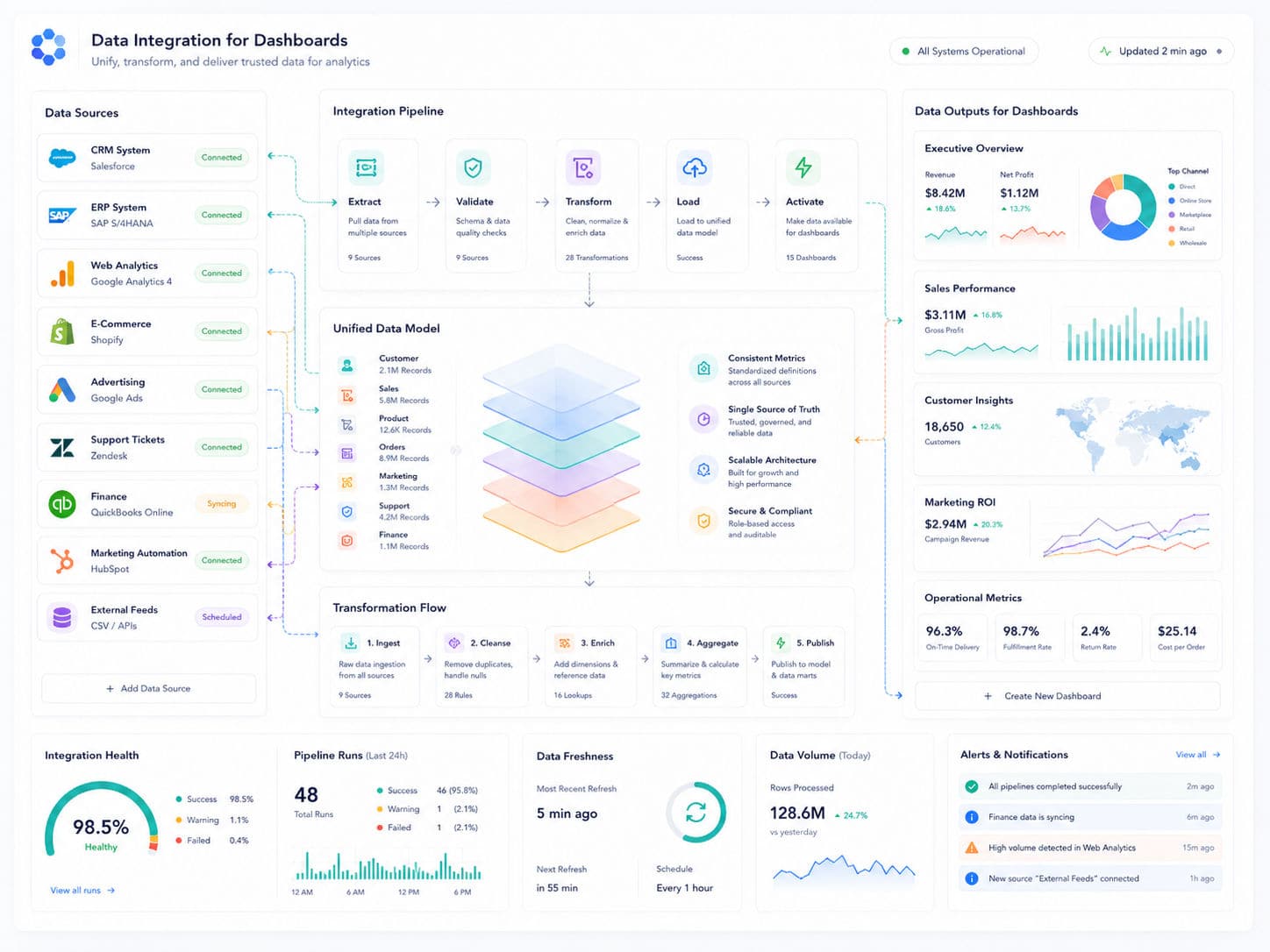Click the green checkmark alert icon
Screen dimensions: 1270x952
click(x=972, y=786)
